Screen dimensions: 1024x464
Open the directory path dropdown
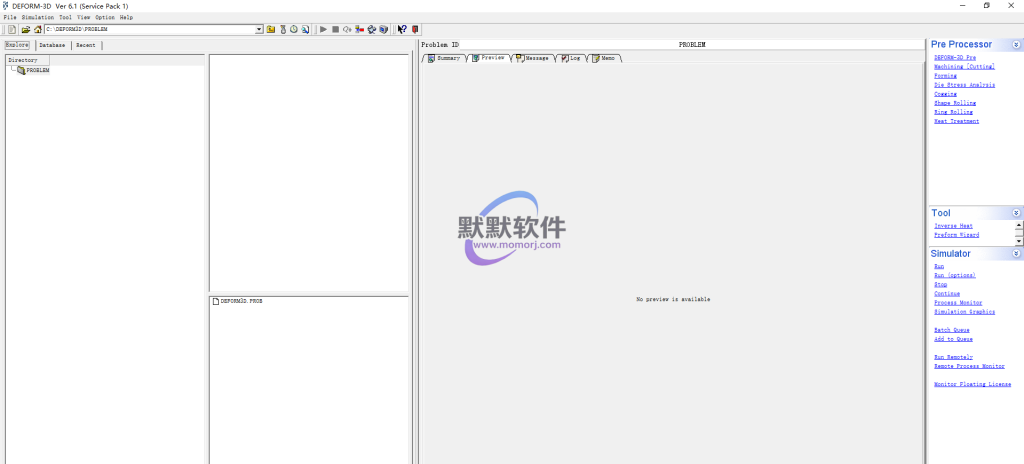259,30
